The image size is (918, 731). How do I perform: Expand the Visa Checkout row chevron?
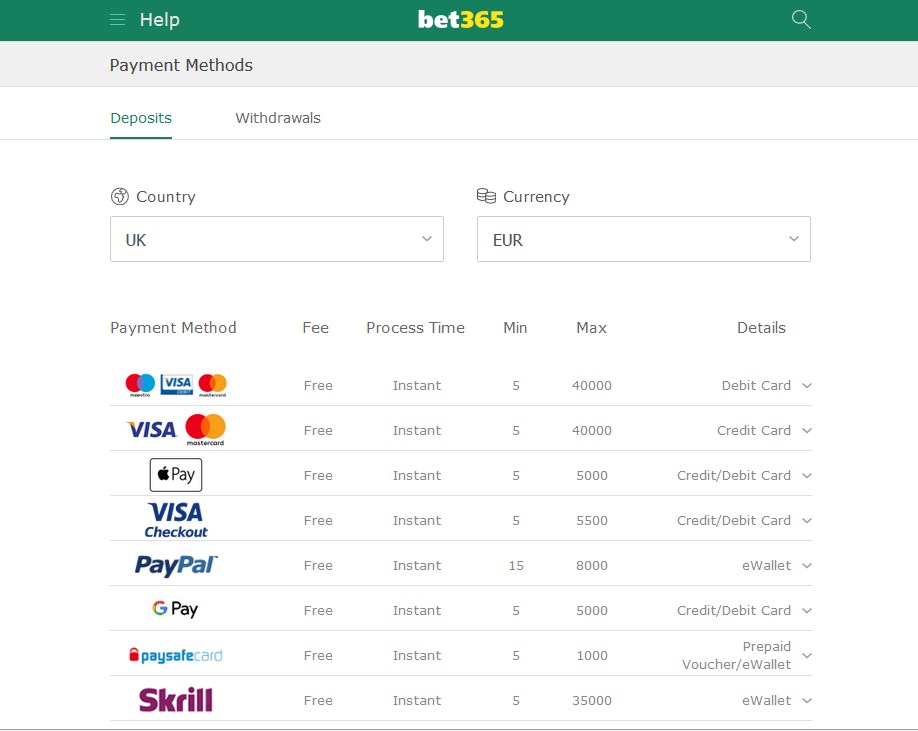tap(807, 521)
